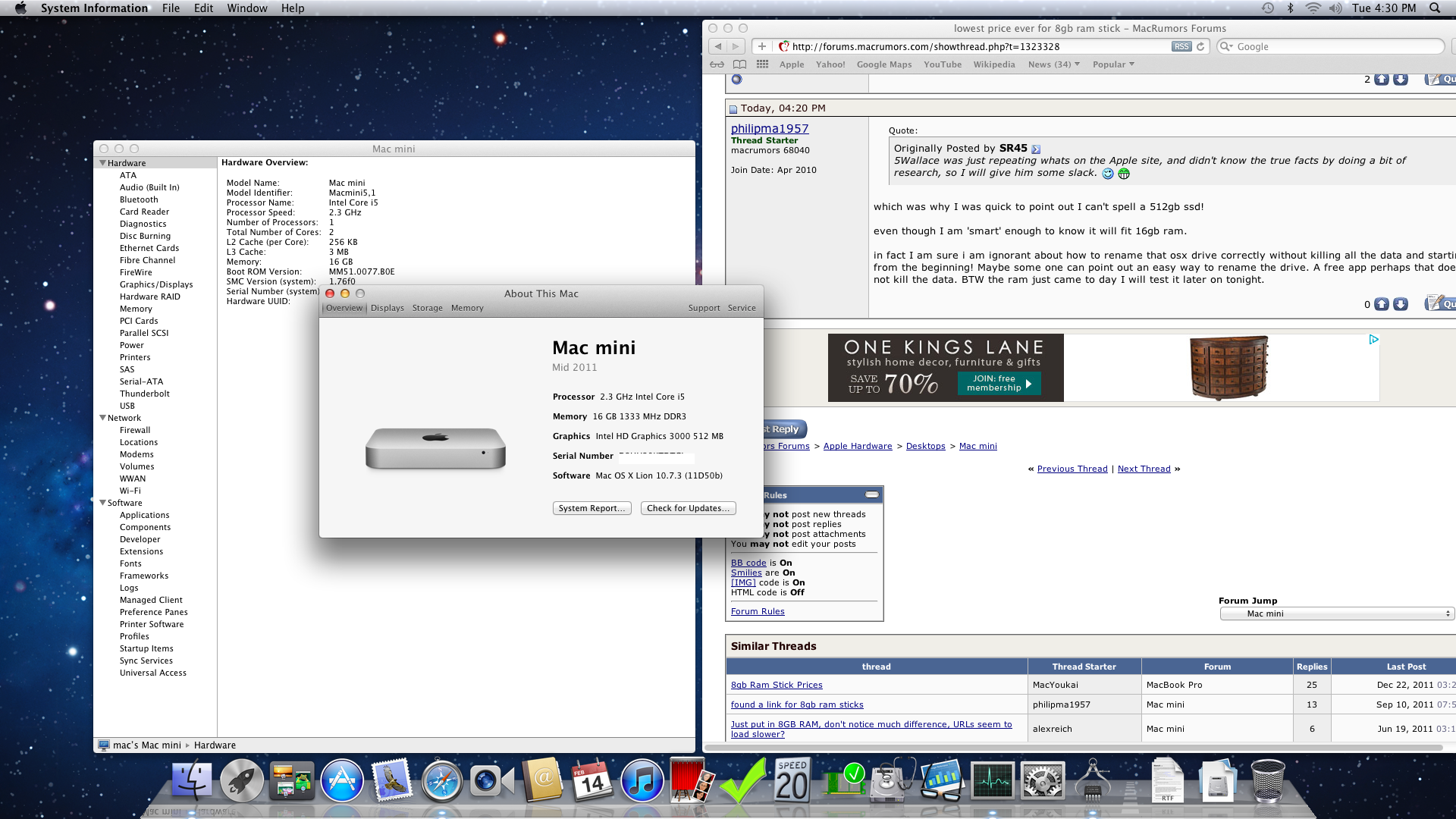Click the System Report button

tap(591, 508)
